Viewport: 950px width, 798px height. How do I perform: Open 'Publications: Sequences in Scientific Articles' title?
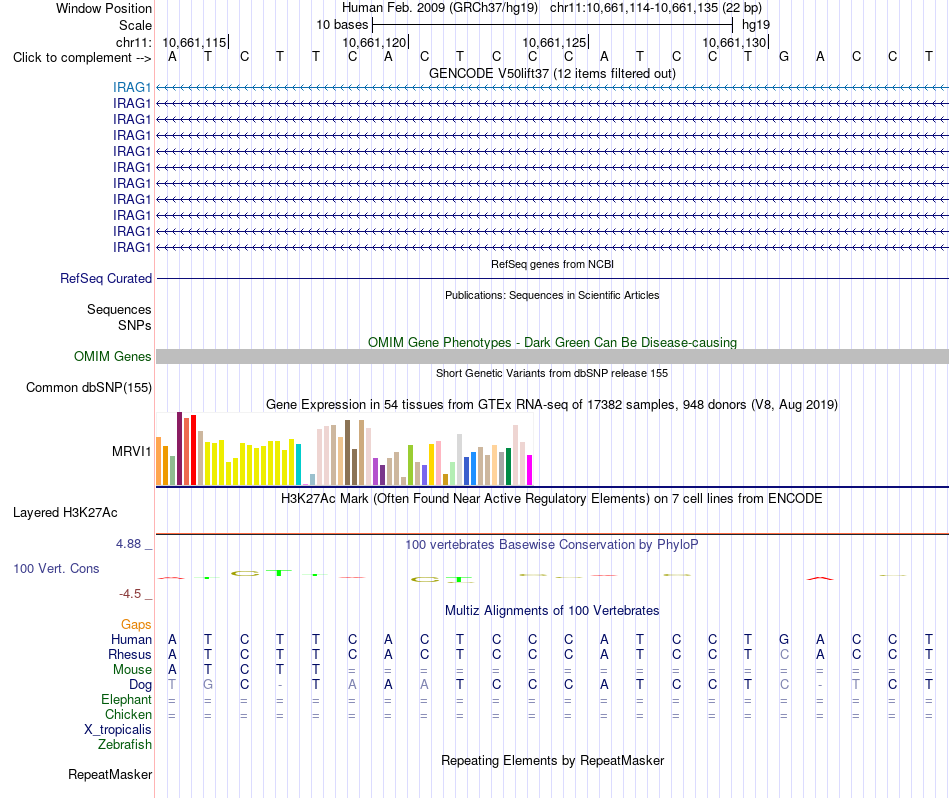click(552, 295)
